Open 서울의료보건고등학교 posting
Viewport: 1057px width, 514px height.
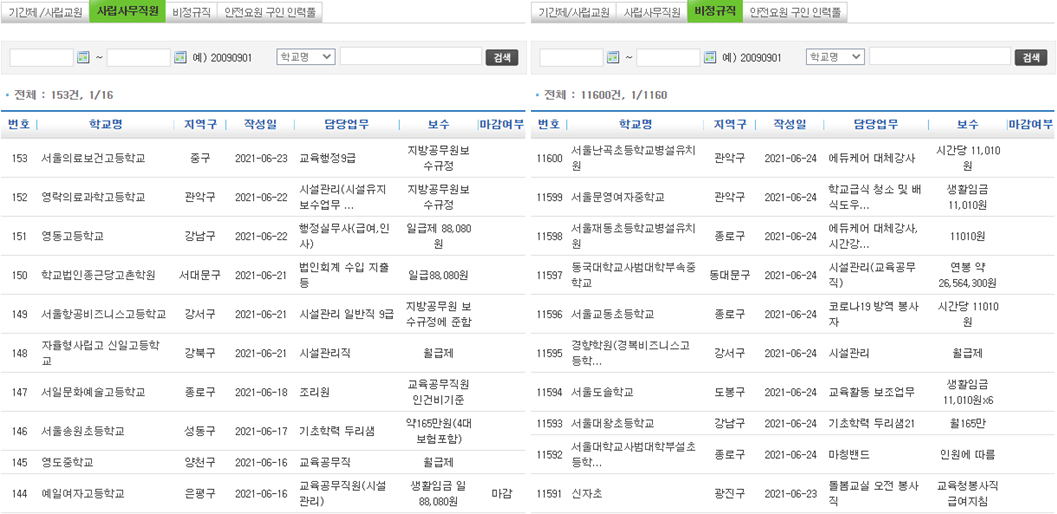click(x=93, y=159)
